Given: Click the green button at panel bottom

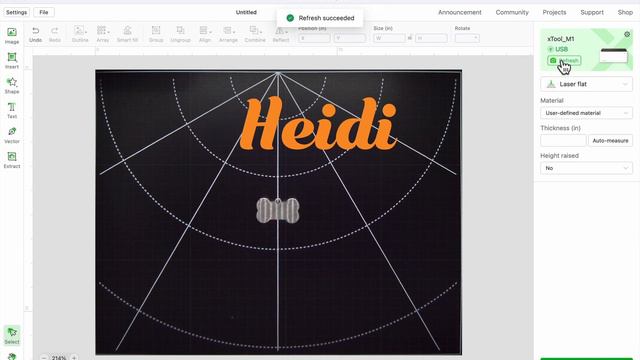Looking at the screenshot, I should pyautogui.click(x=587, y=359).
